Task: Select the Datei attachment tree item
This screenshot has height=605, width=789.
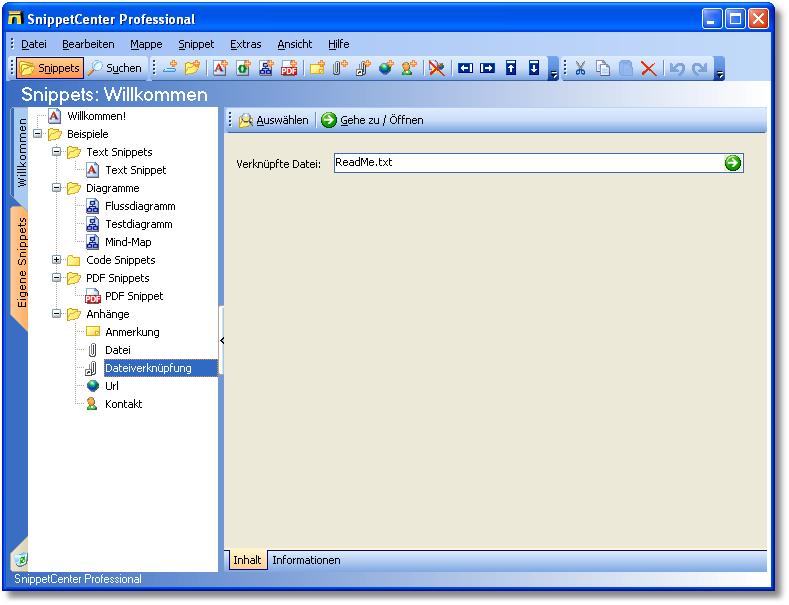Action: coord(118,350)
